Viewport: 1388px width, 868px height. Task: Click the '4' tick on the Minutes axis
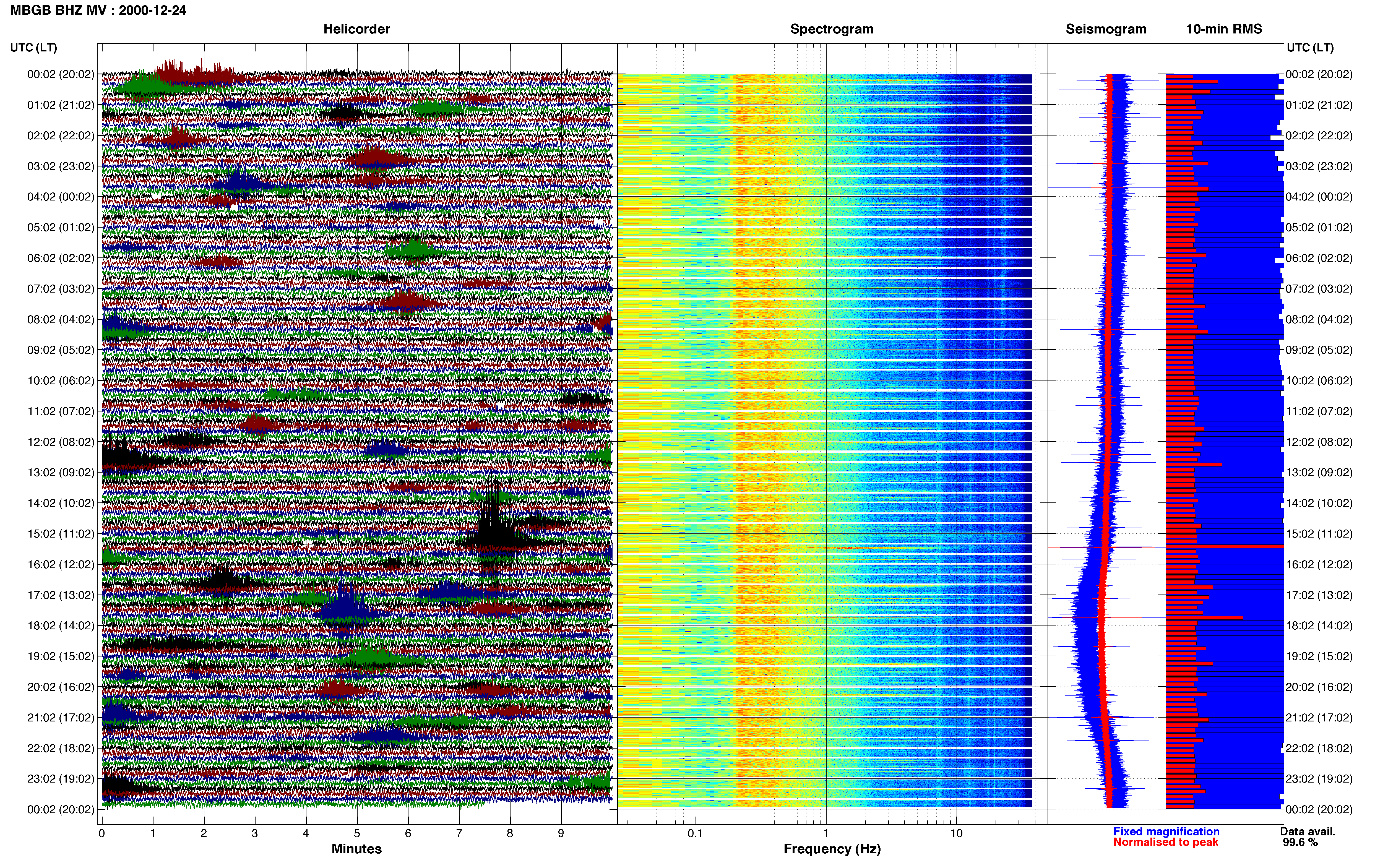(x=306, y=833)
